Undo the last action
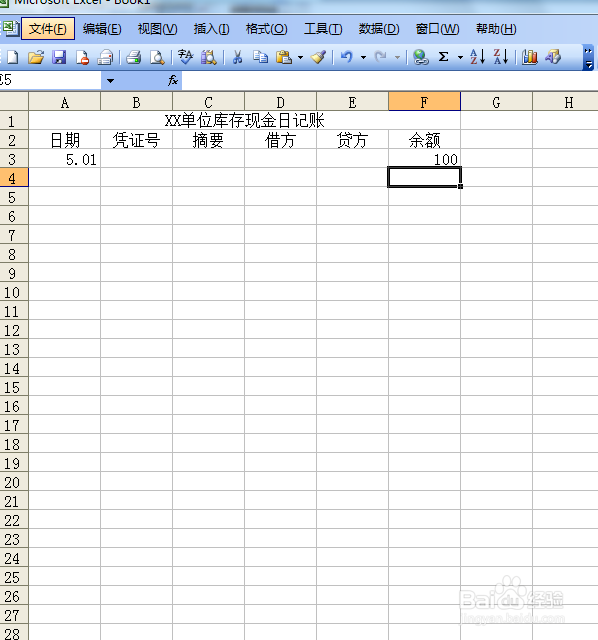 [x=347, y=57]
